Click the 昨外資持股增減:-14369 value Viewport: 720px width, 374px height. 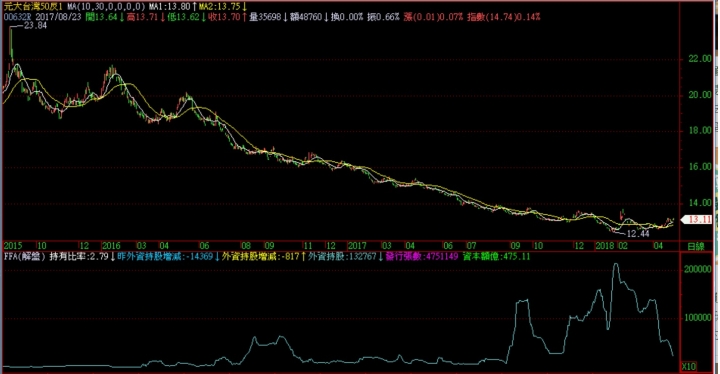coord(168,256)
